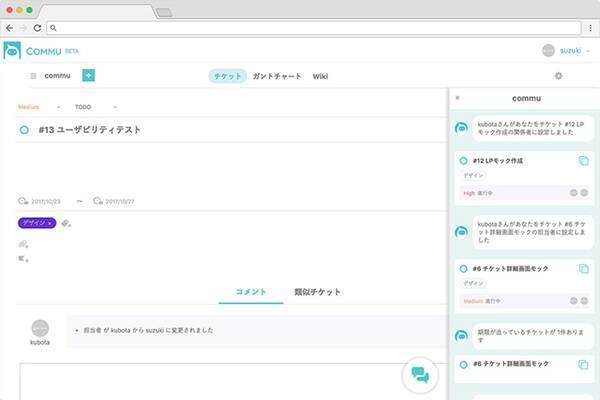Click into the comment text area
600x400 pixels.
(x=200, y=380)
